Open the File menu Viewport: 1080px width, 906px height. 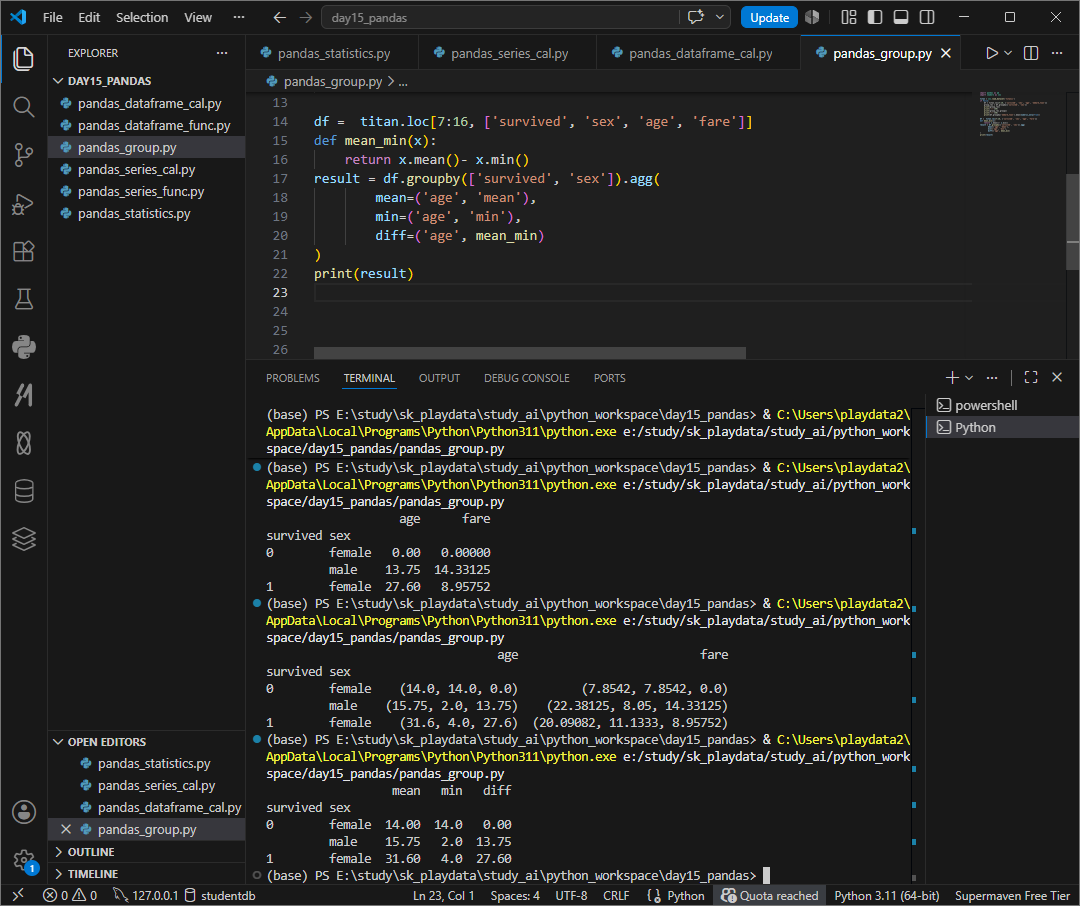coord(52,17)
